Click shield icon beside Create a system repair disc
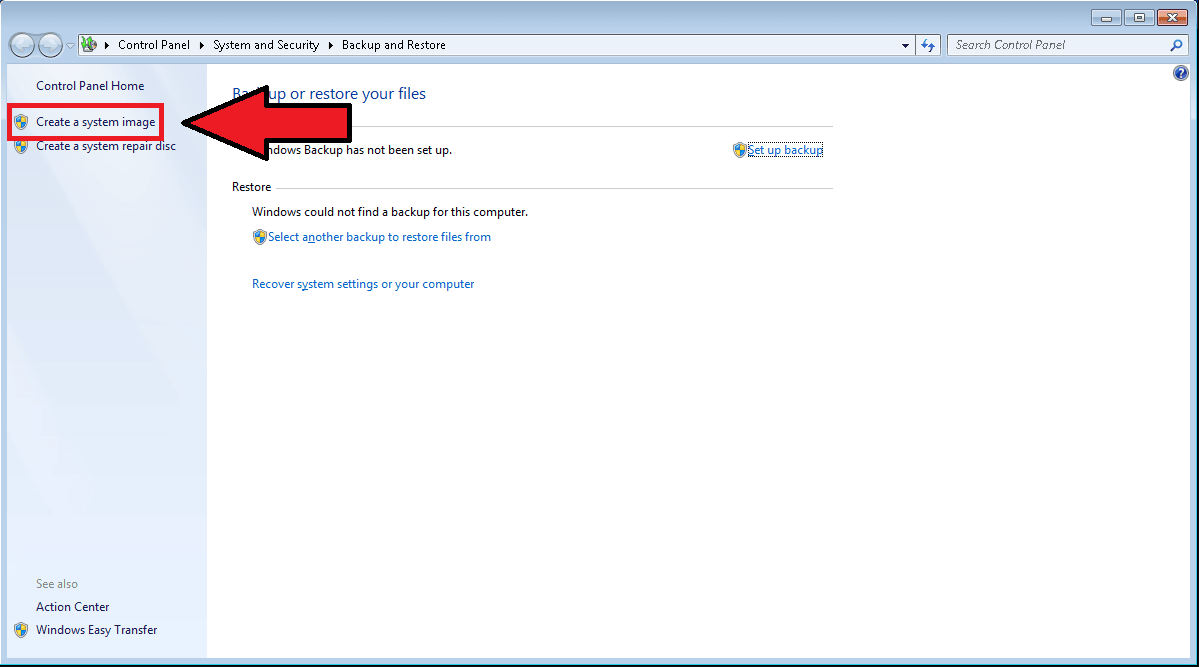The width and height of the screenshot is (1199, 667). coord(21,147)
